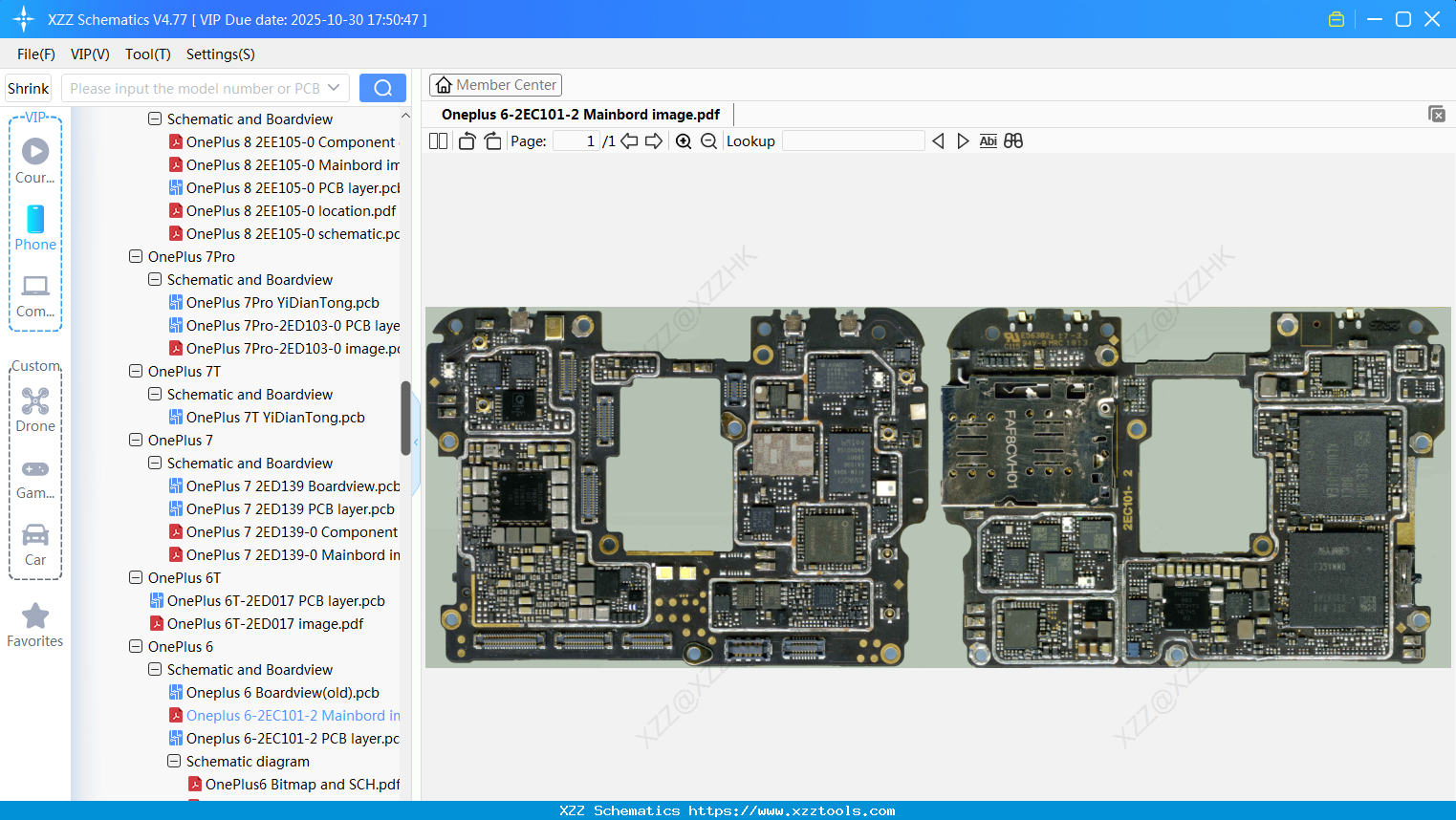Open the search type dropdown arrow
This screenshot has height=820, width=1456.
click(333, 87)
